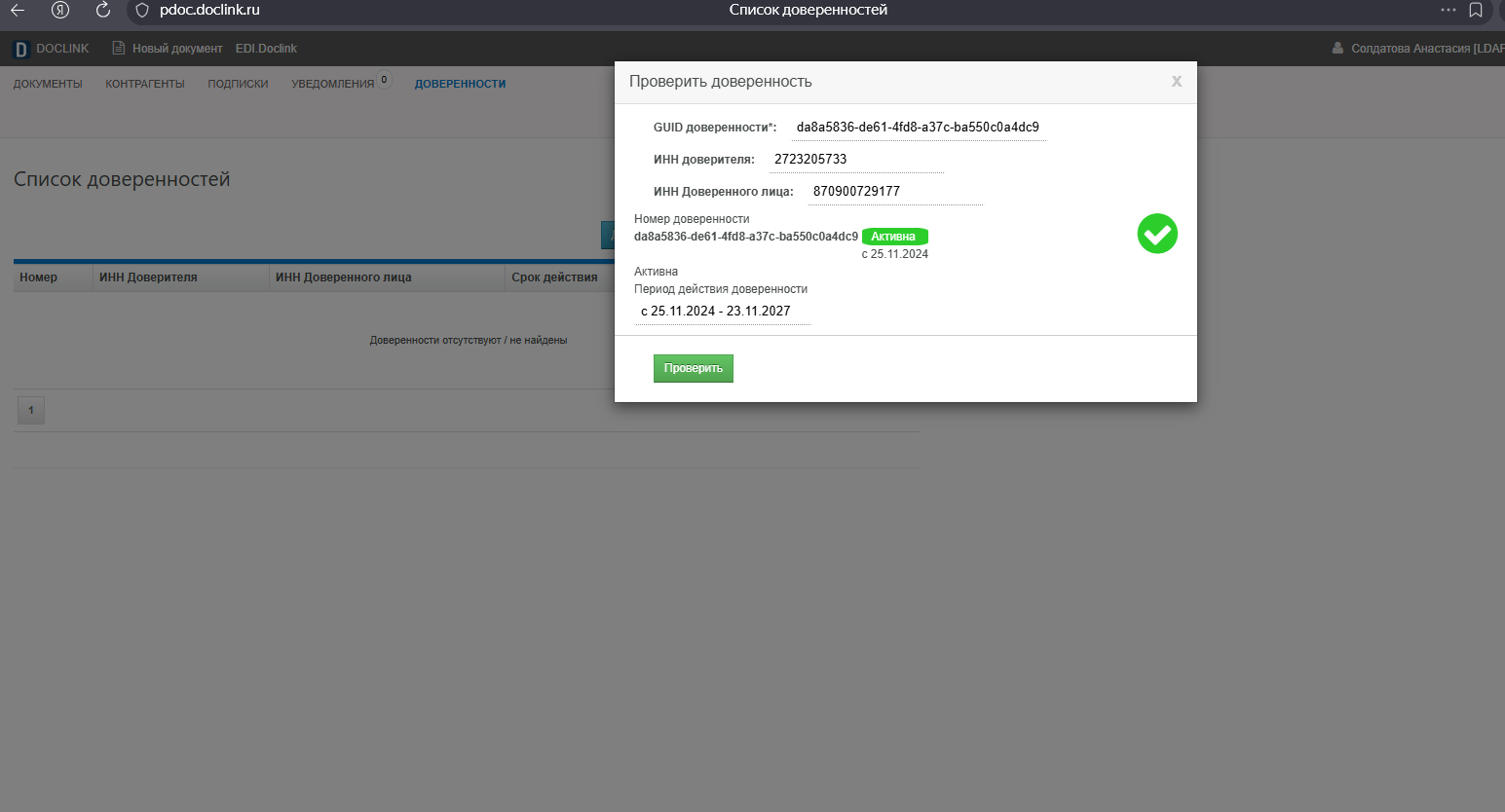Go to the КОНТРАГЕНТЫ menu
Screen dimensions: 1505x812
(x=145, y=84)
